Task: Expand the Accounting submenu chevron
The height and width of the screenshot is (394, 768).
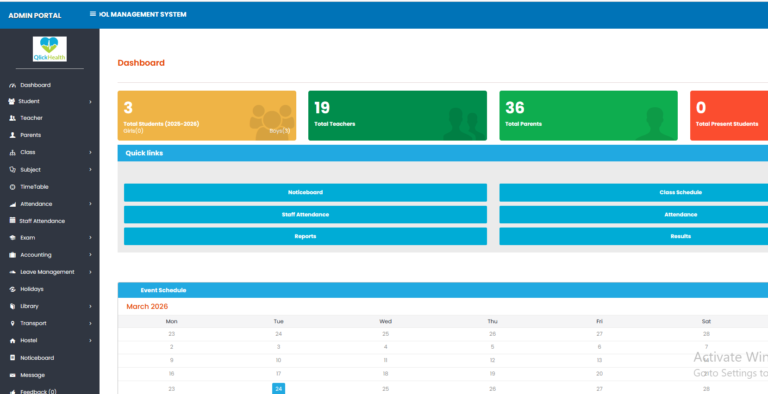Action: pyautogui.click(x=91, y=255)
